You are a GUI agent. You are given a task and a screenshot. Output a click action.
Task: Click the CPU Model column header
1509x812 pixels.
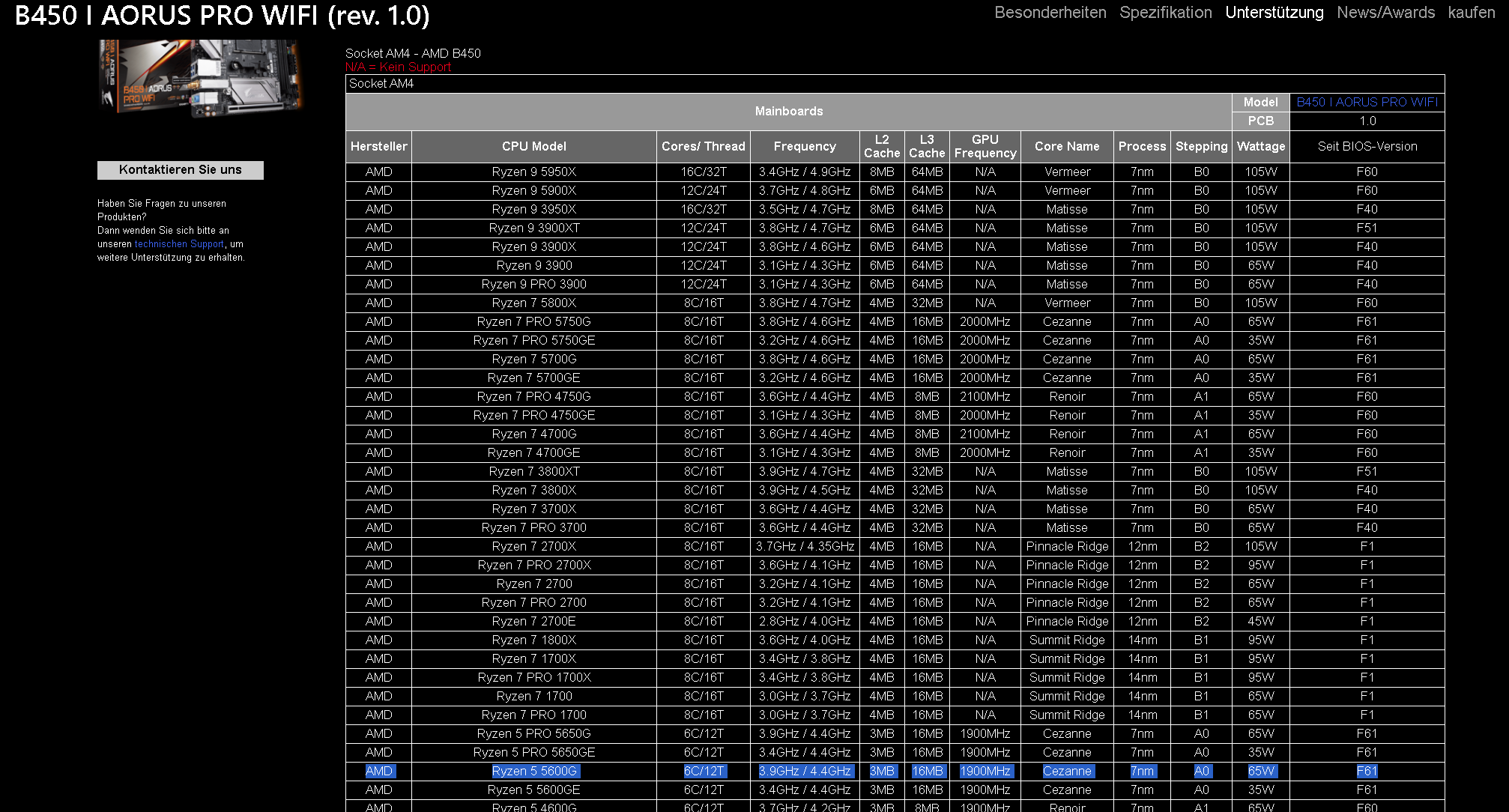533,147
